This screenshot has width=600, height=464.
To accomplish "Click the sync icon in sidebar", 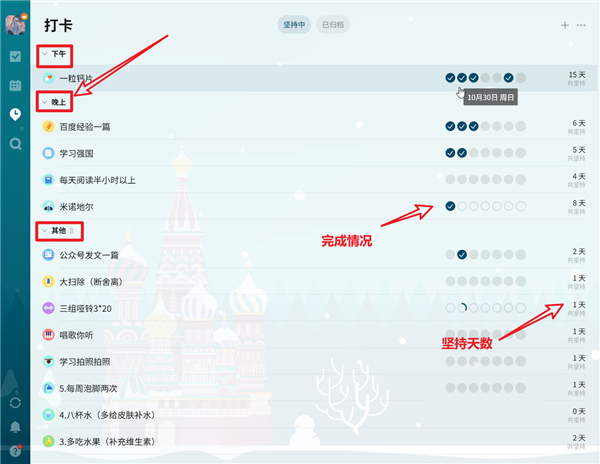I will (15, 403).
